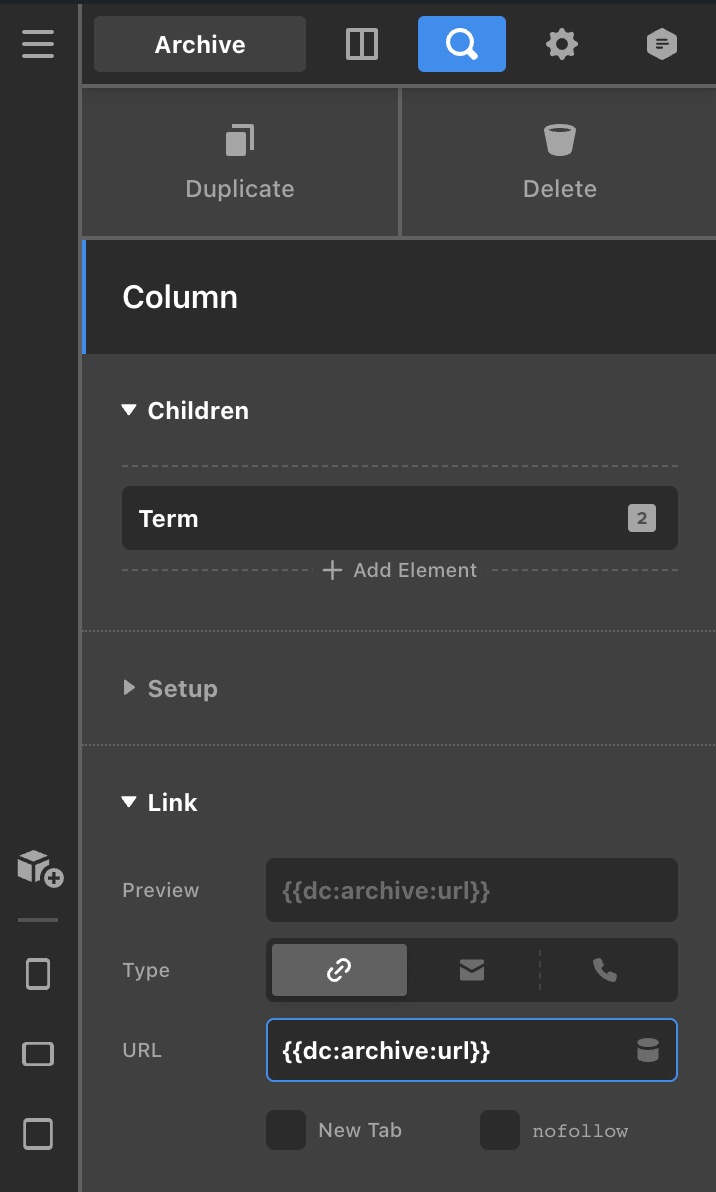716x1192 pixels.
Task: Switch to the tablet portrait viewport icon
Action: coord(38,973)
